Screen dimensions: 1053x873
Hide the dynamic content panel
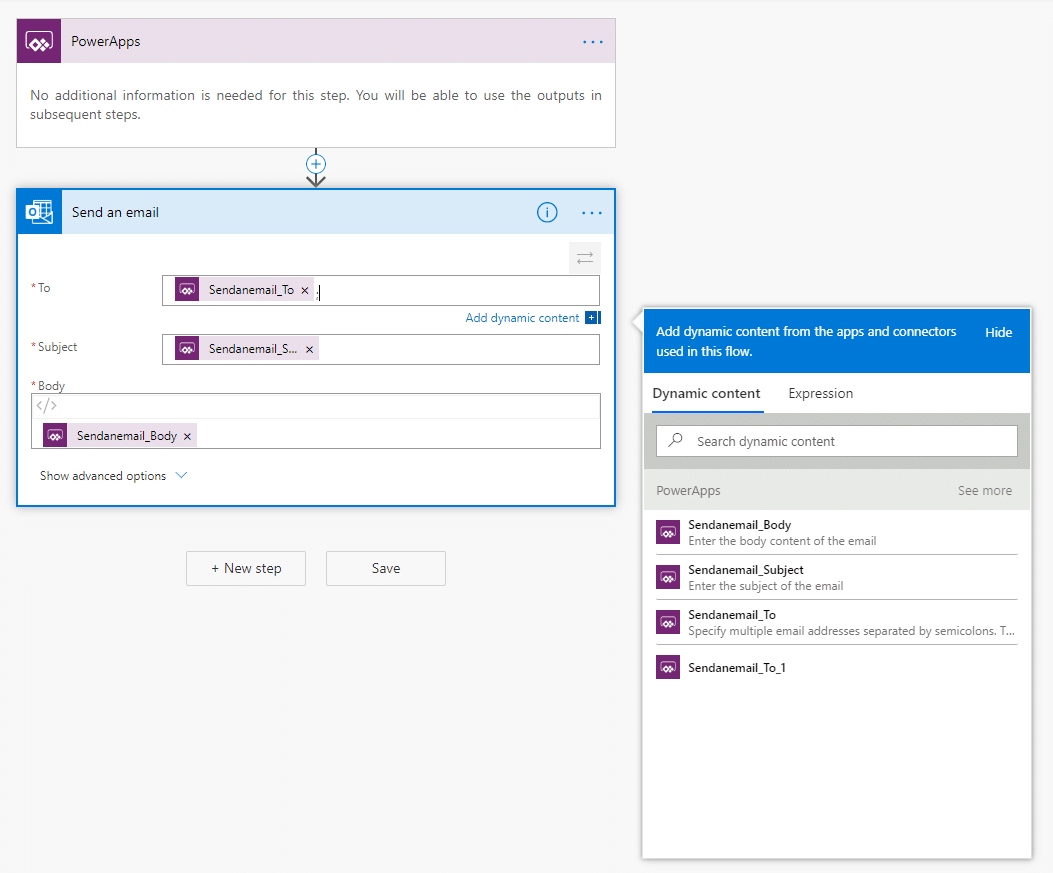point(998,332)
